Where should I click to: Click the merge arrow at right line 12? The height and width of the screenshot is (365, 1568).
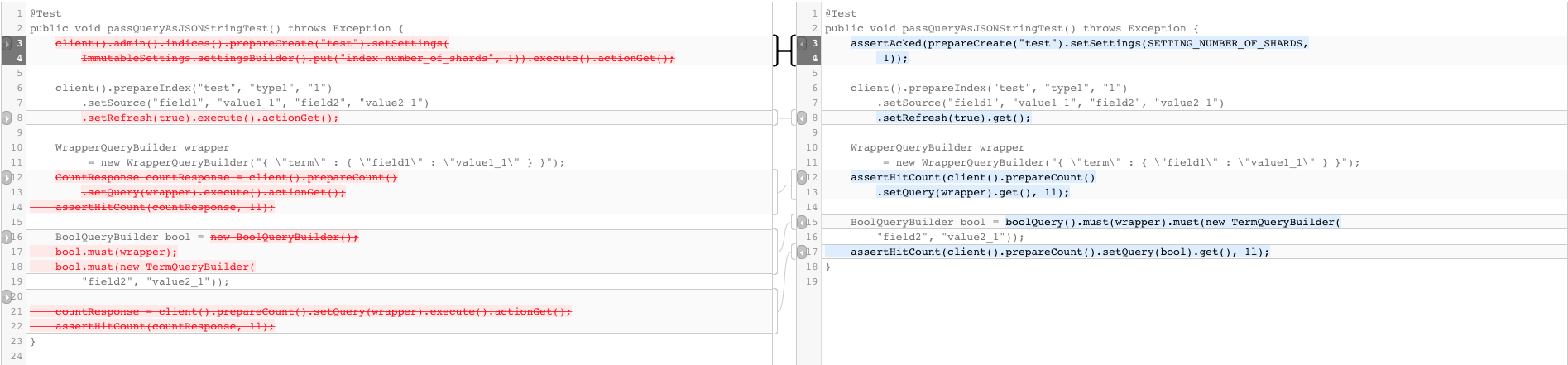(x=802, y=178)
